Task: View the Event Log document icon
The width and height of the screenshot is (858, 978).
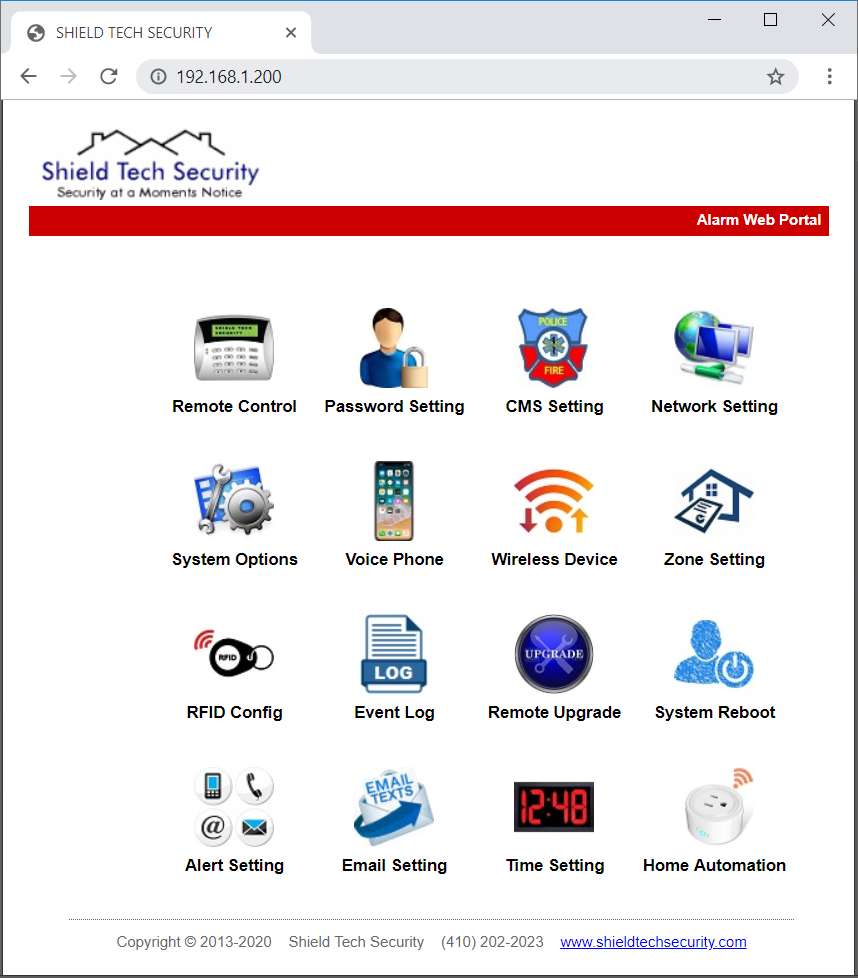Action: coord(394,654)
